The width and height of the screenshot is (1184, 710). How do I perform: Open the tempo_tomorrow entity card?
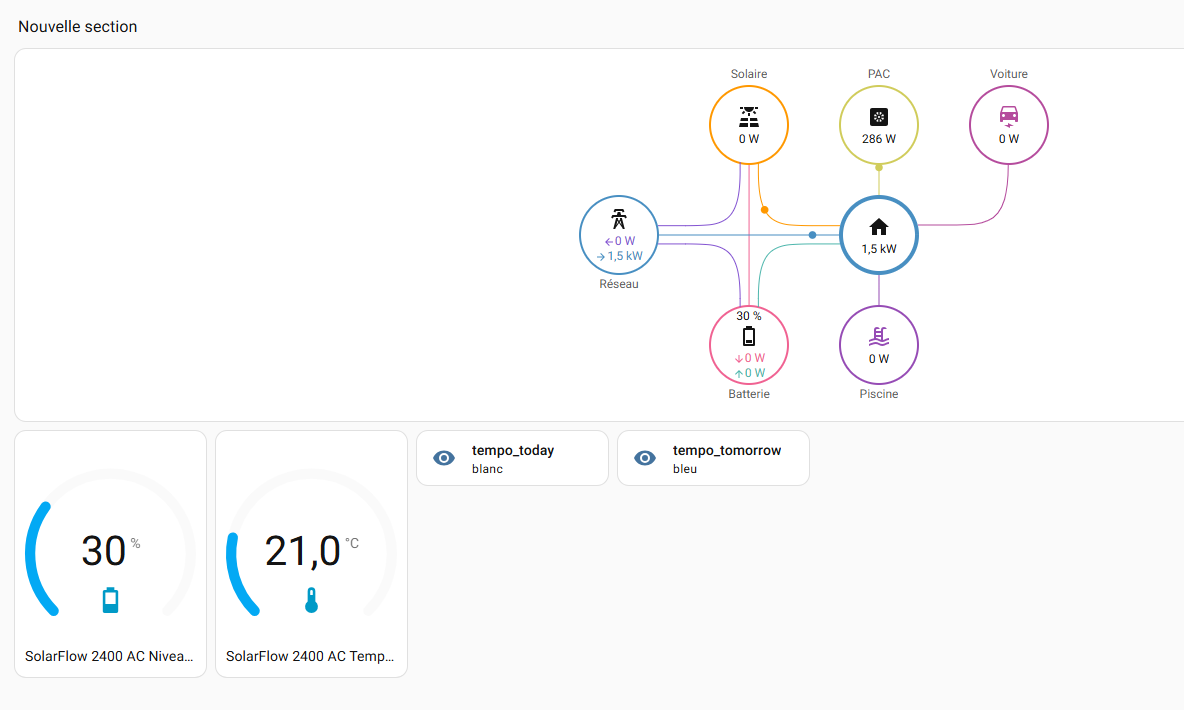(713, 458)
